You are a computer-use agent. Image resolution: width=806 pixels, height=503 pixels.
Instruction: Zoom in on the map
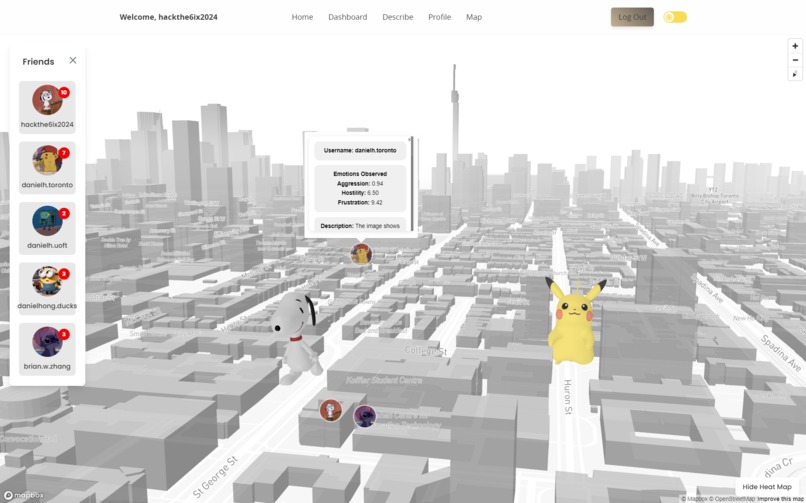click(795, 46)
